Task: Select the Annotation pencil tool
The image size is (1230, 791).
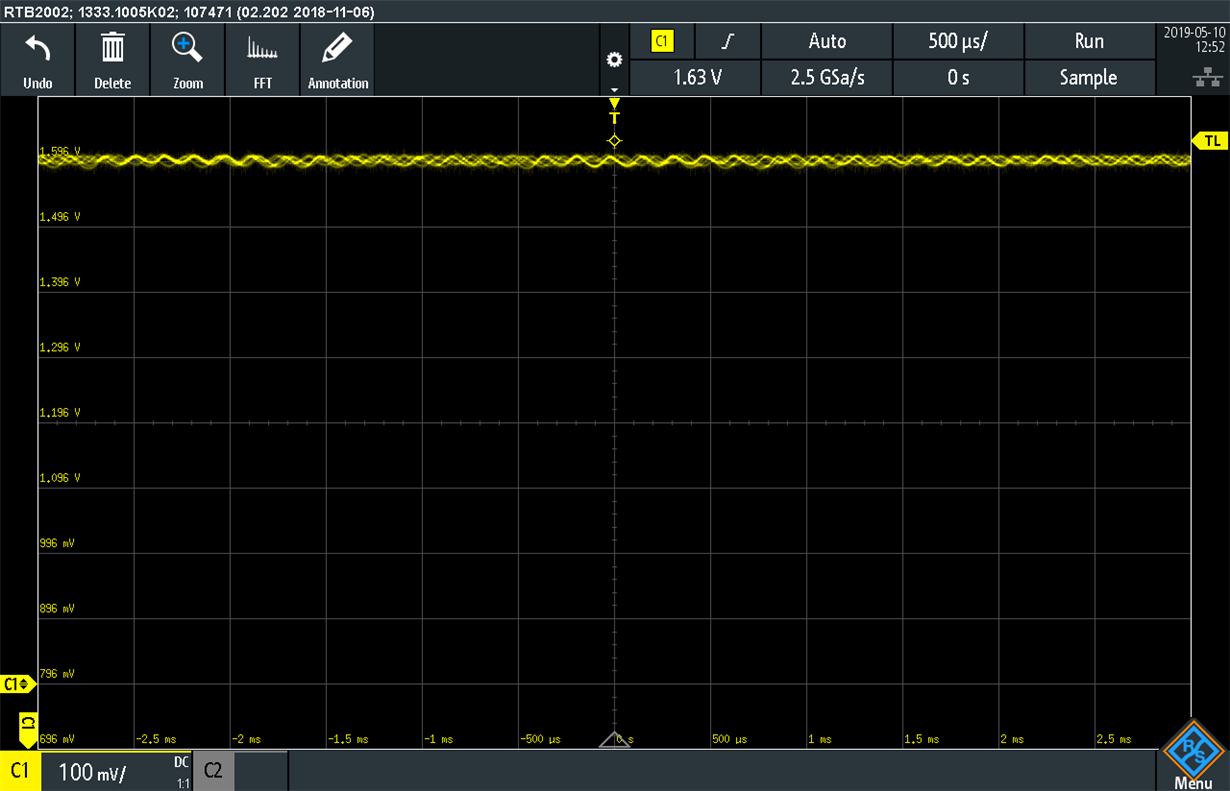Action: pyautogui.click(x=338, y=48)
